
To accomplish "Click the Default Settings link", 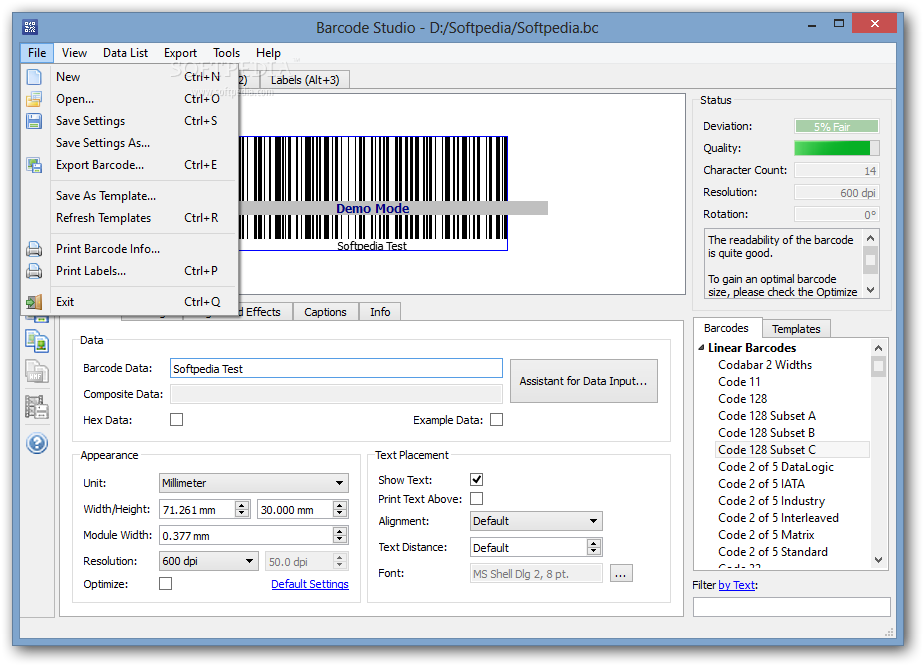I will (x=310, y=584).
